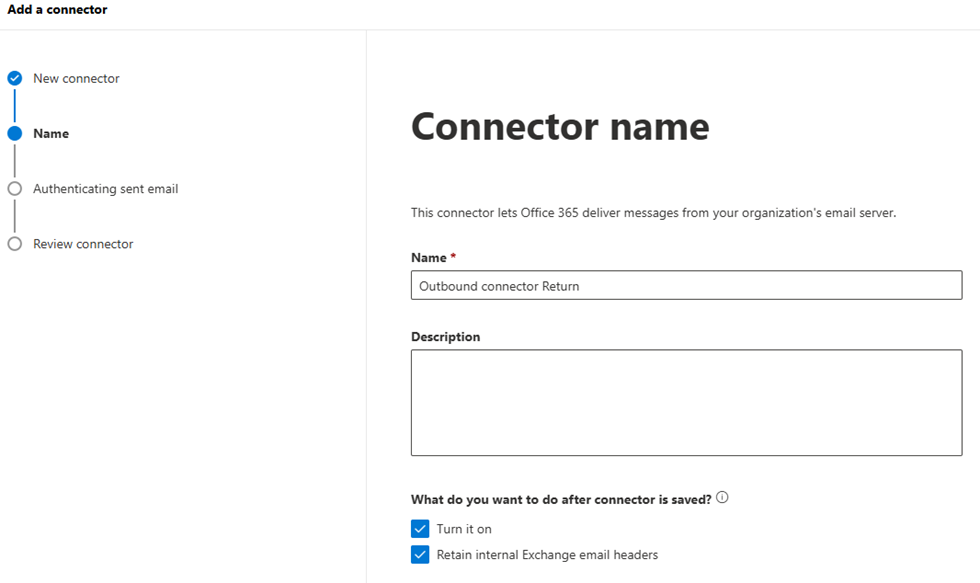Open the Review connector step

coord(83,244)
